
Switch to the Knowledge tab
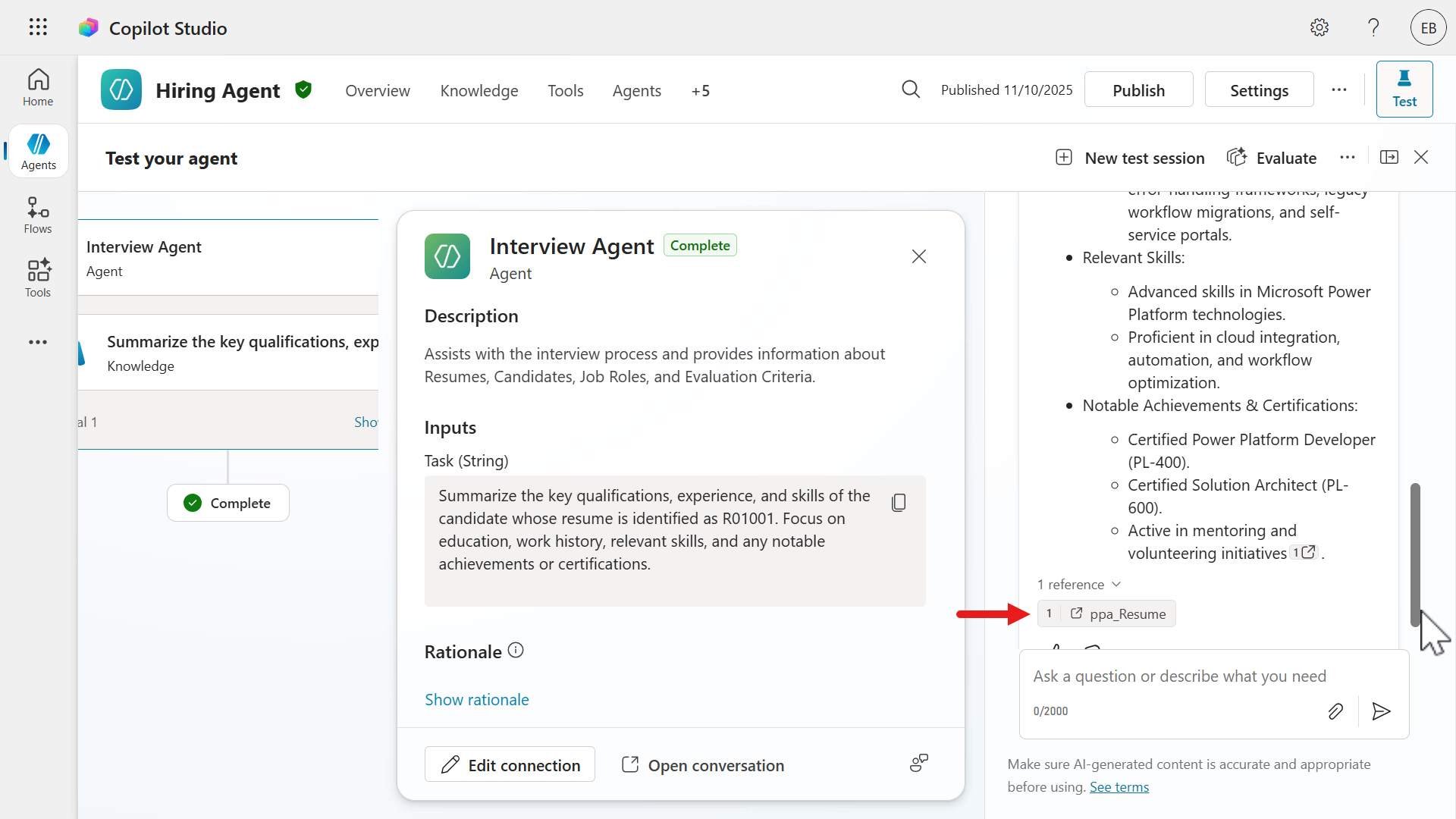tap(479, 91)
